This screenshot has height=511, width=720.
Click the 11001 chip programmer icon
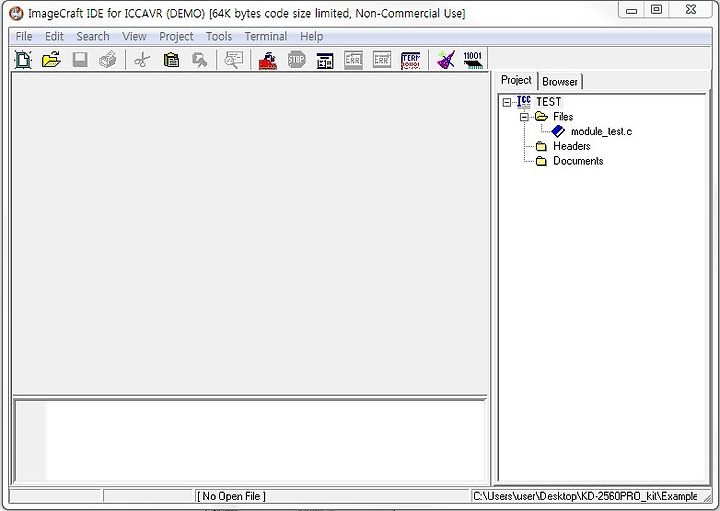click(x=472, y=60)
